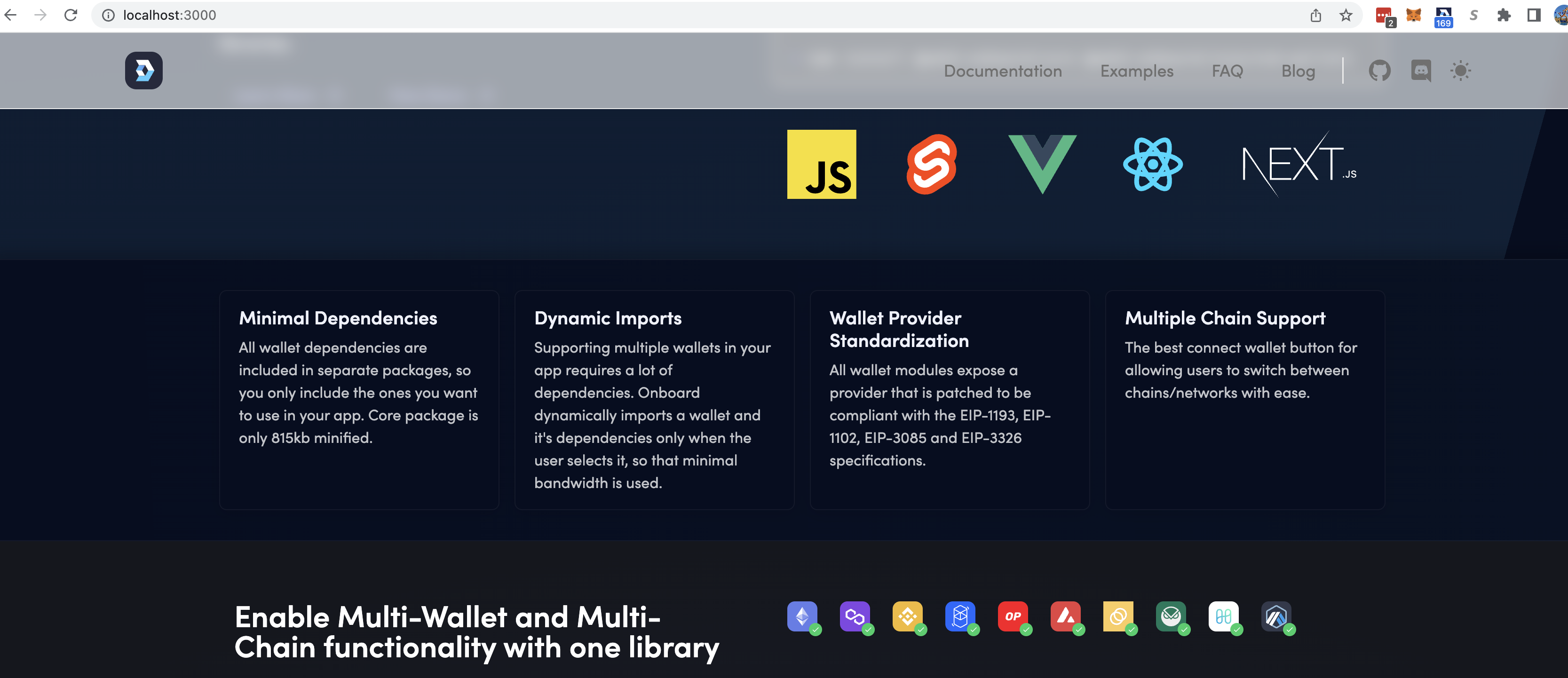1568x678 pixels.
Task: Toggle light/dark theme with sun icon
Action: coord(1460,71)
